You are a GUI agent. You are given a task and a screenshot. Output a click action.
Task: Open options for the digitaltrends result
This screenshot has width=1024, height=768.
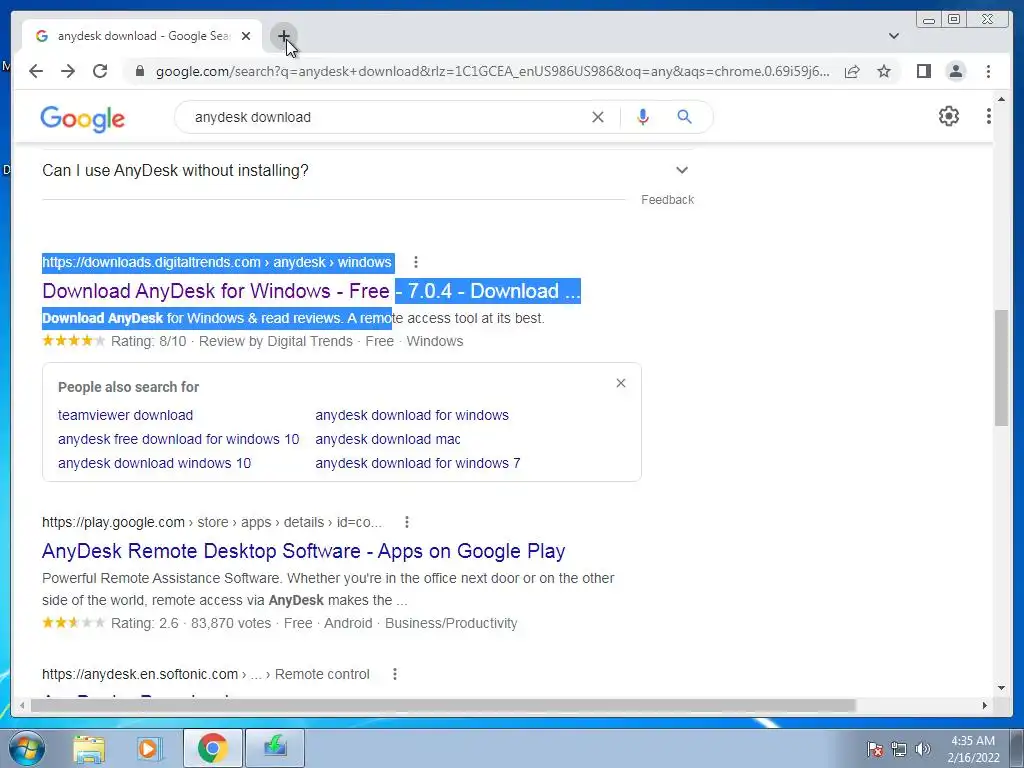(x=415, y=263)
